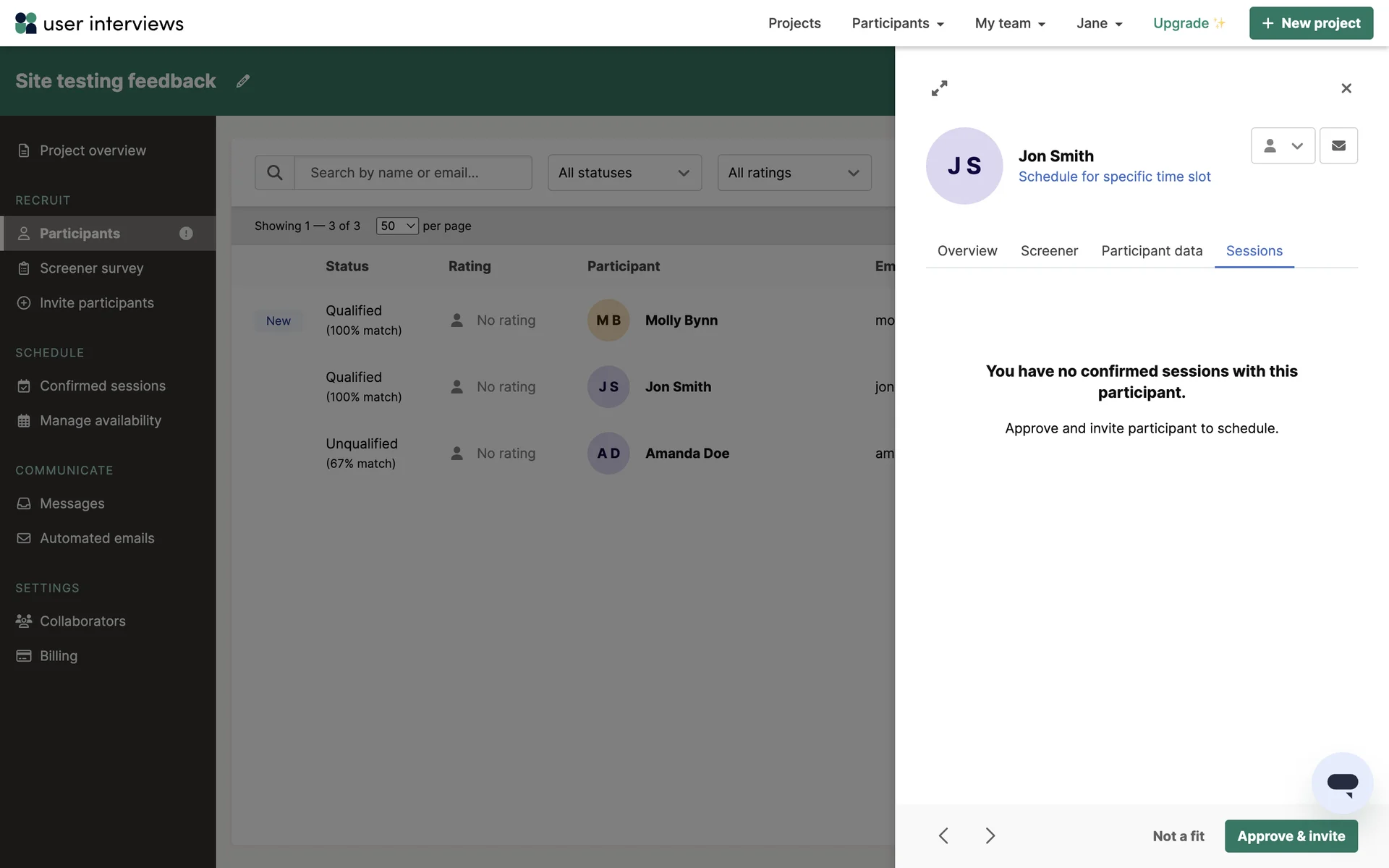The image size is (1389, 868).
Task: Click the Not a fit button
Action: click(x=1178, y=836)
